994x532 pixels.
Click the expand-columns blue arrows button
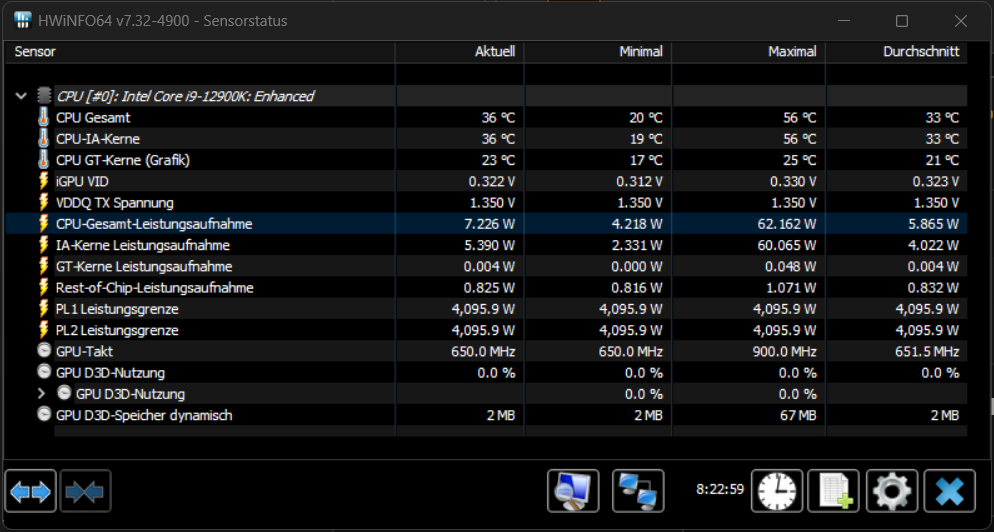point(30,491)
